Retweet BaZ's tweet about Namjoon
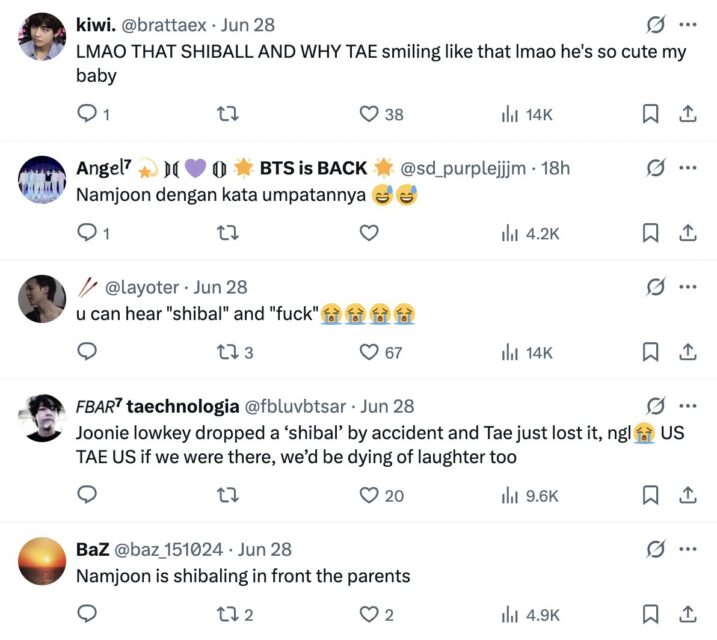Image resolution: width=717 pixels, height=640 pixels. click(229, 613)
